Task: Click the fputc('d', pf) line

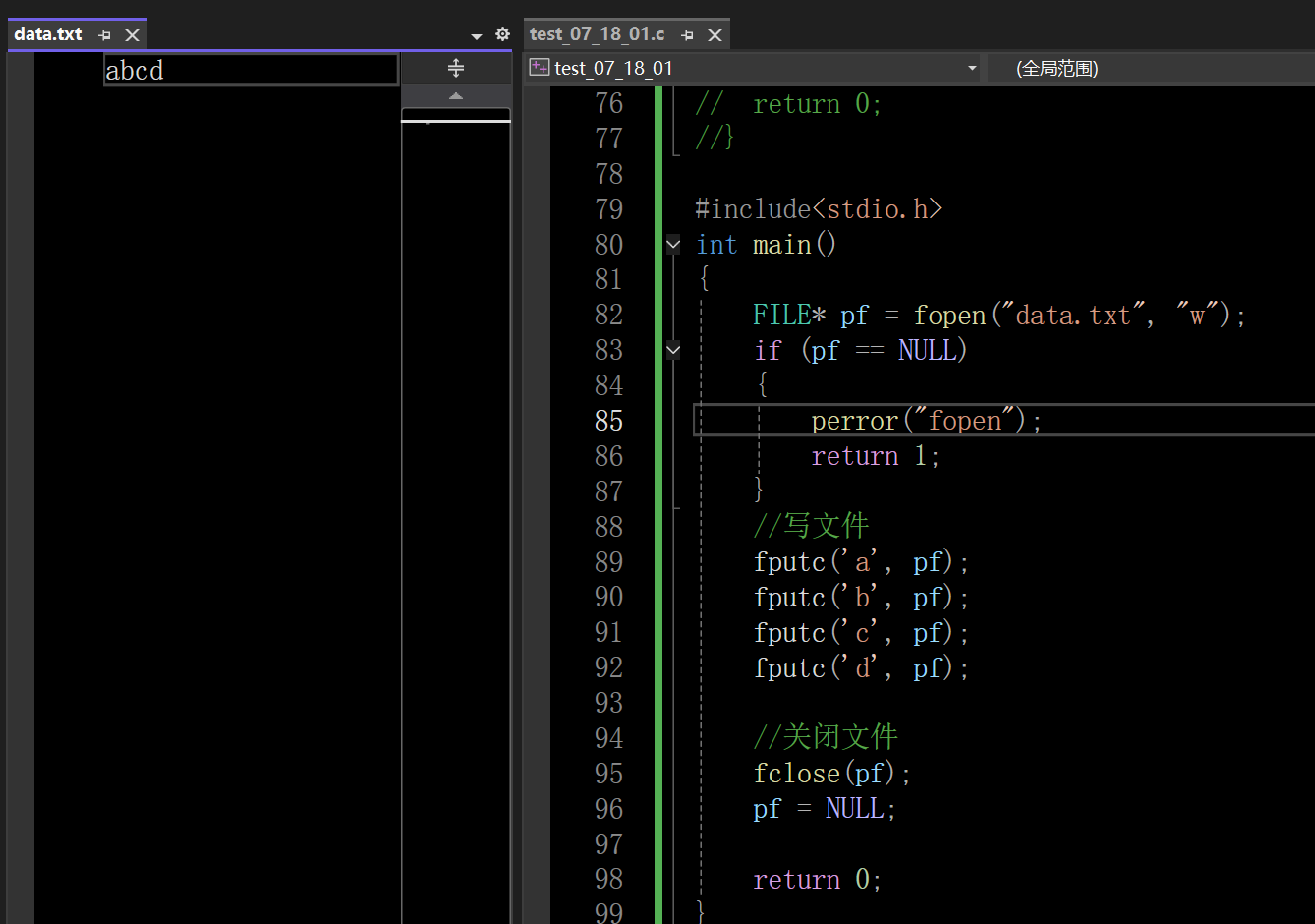Action: [x=862, y=668]
